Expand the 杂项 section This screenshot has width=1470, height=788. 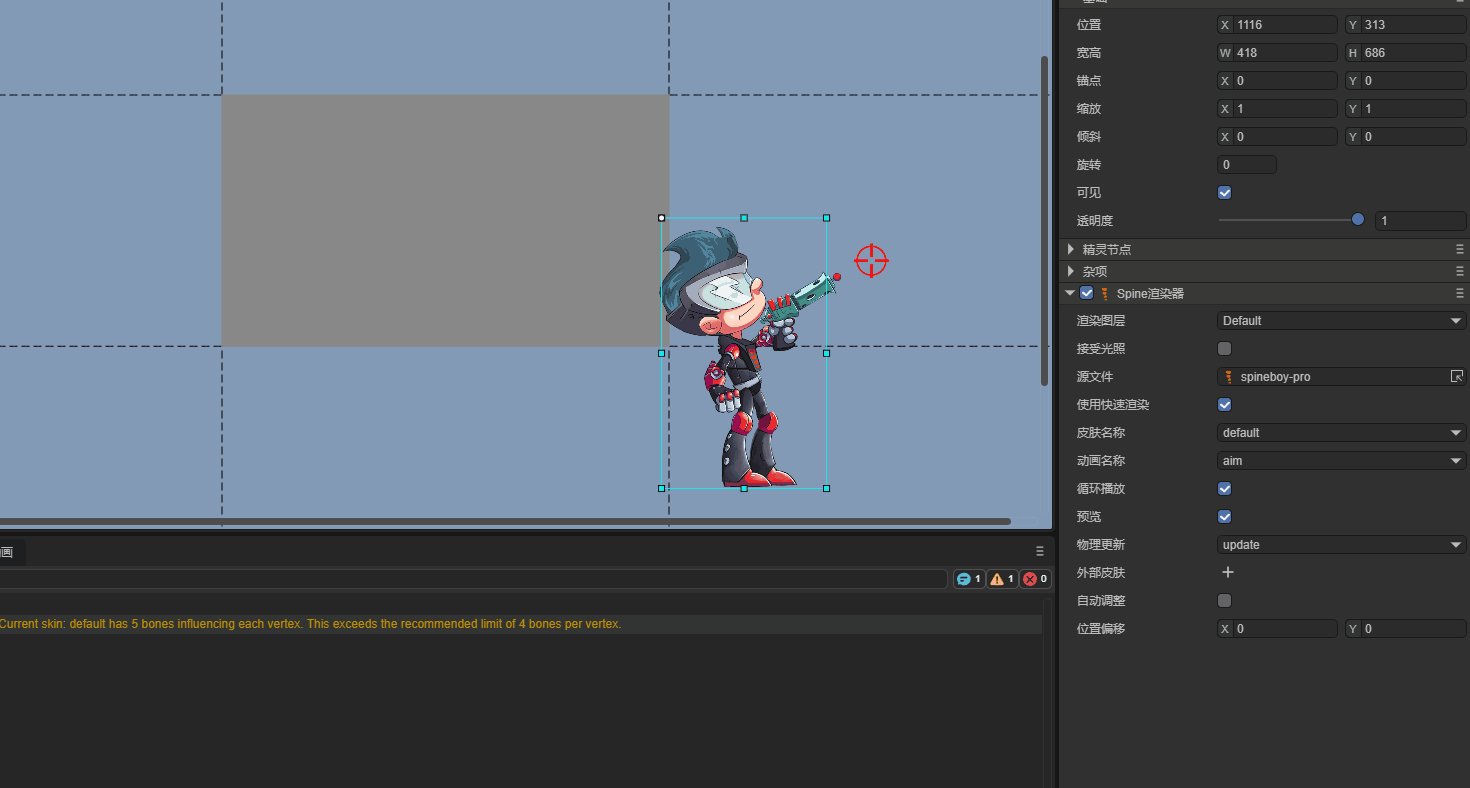(x=1071, y=271)
